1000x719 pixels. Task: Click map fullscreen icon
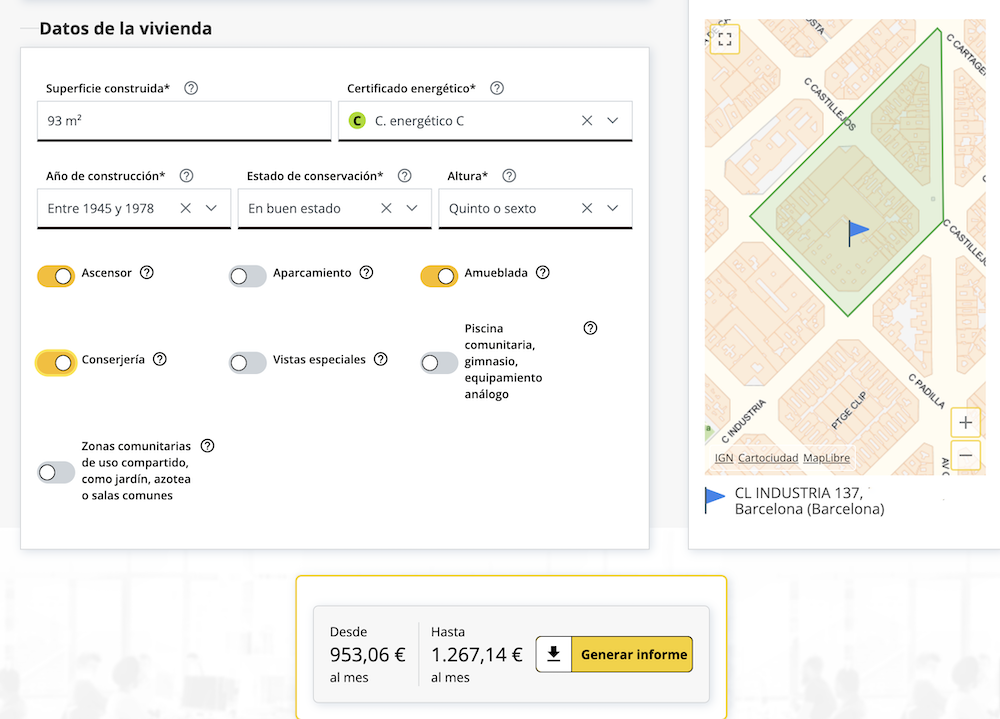coord(725,39)
